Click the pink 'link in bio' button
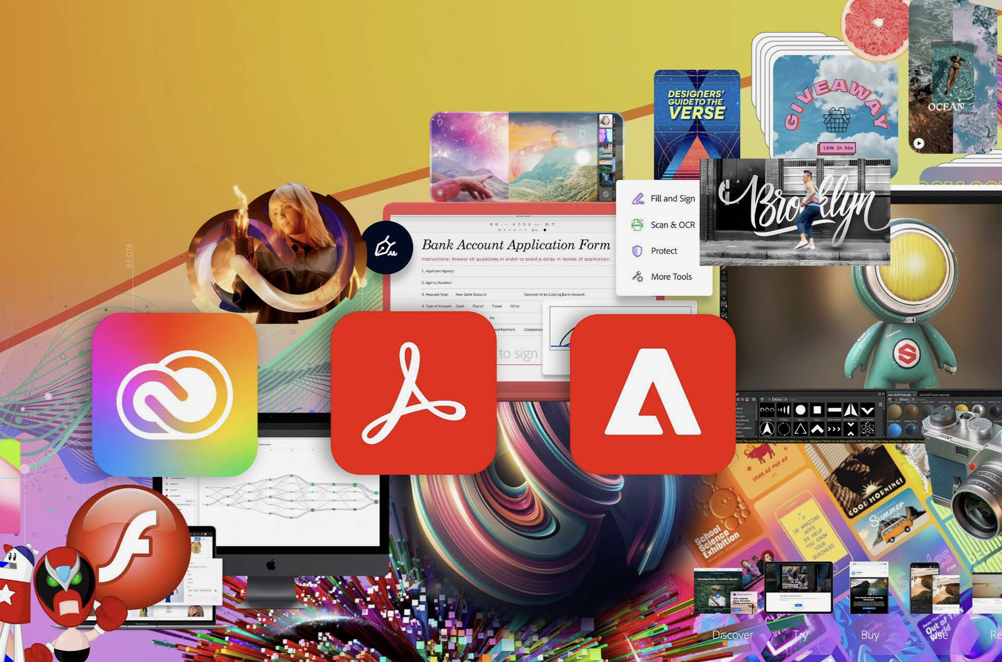Image resolution: width=1002 pixels, height=662 pixels. coord(837,148)
